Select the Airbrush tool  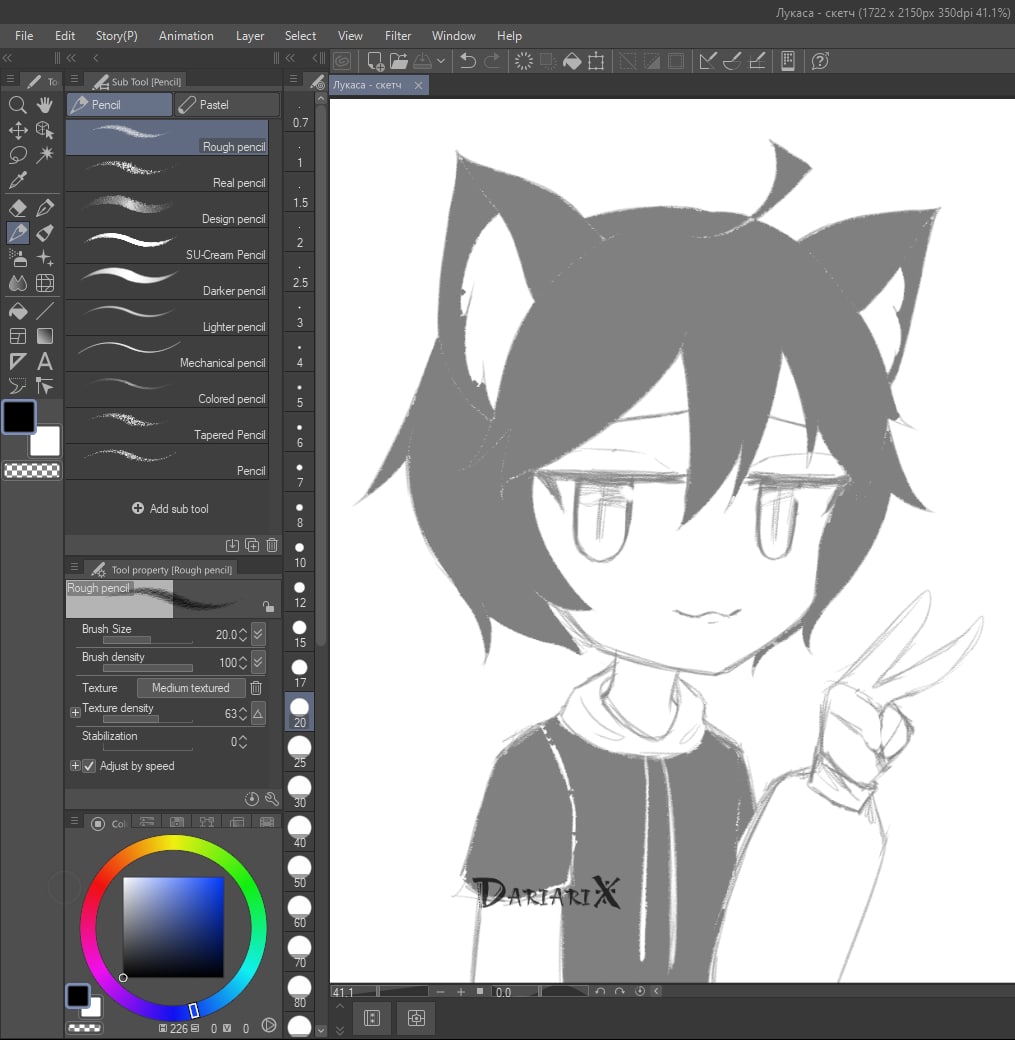coord(17,258)
